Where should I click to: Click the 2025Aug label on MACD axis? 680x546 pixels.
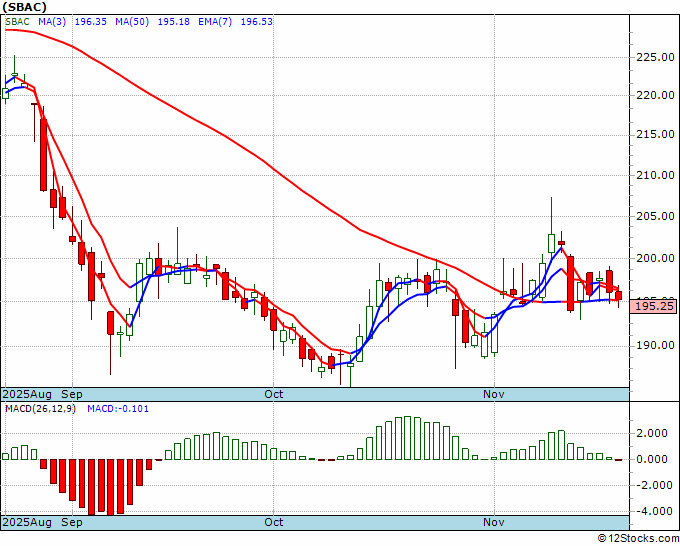point(27,522)
